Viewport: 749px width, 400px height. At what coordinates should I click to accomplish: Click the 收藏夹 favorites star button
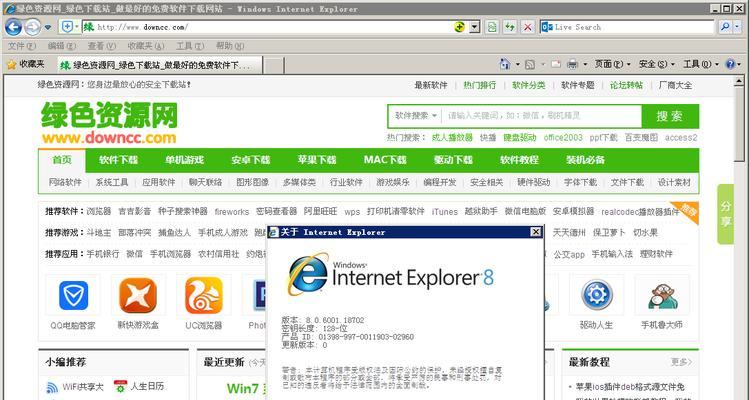click(x=26, y=64)
